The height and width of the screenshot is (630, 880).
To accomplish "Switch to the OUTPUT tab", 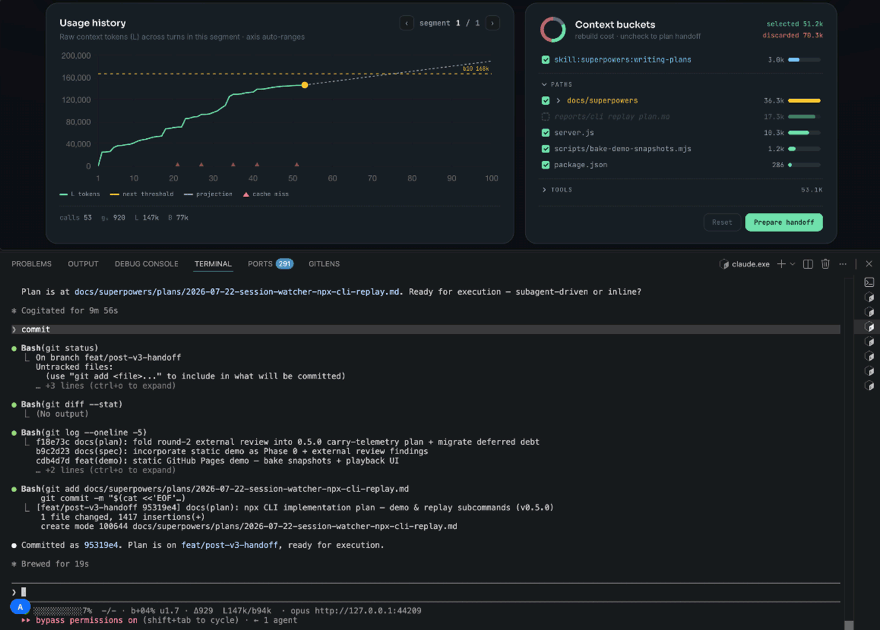I will point(83,264).
